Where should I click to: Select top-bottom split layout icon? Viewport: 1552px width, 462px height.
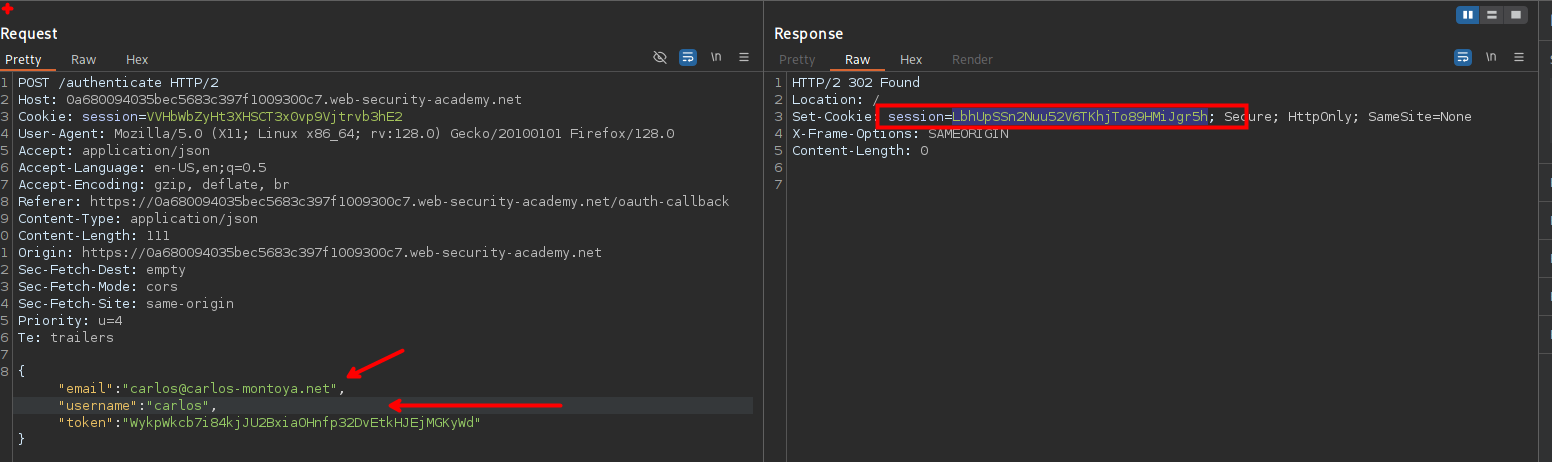[1492, 15]
